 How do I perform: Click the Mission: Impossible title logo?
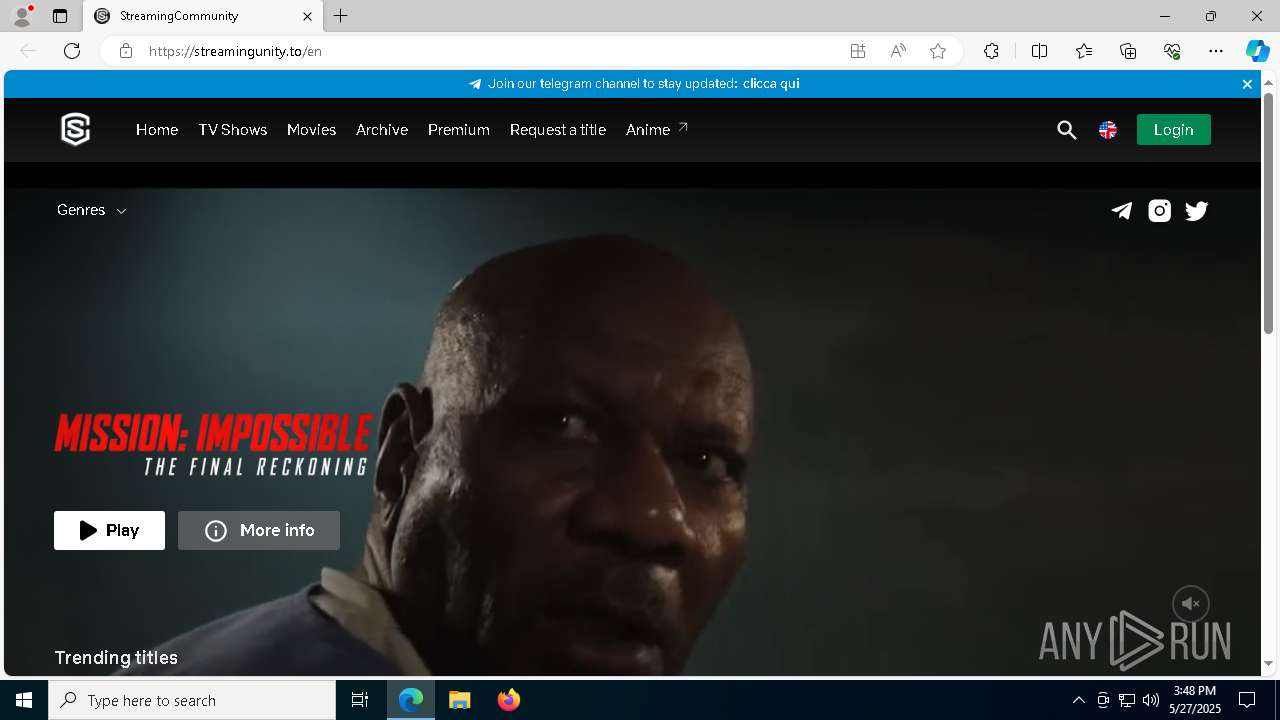[213, 444]
